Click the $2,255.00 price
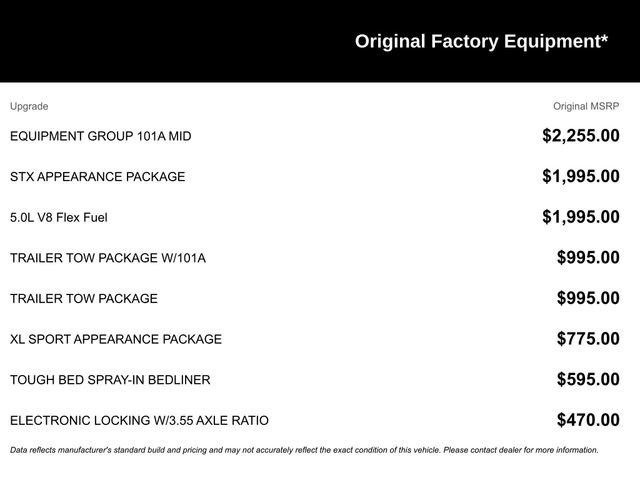 click(x=580, y=136)
